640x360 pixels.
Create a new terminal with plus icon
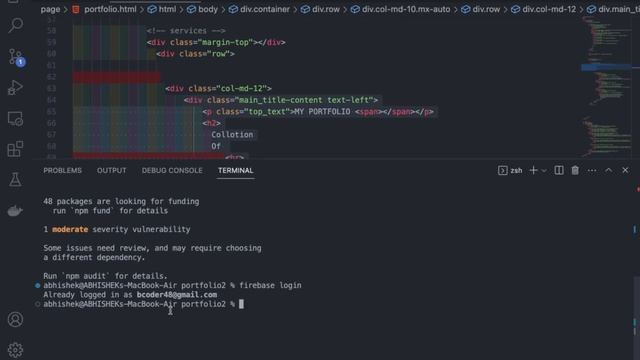click(x=533, y=171)
